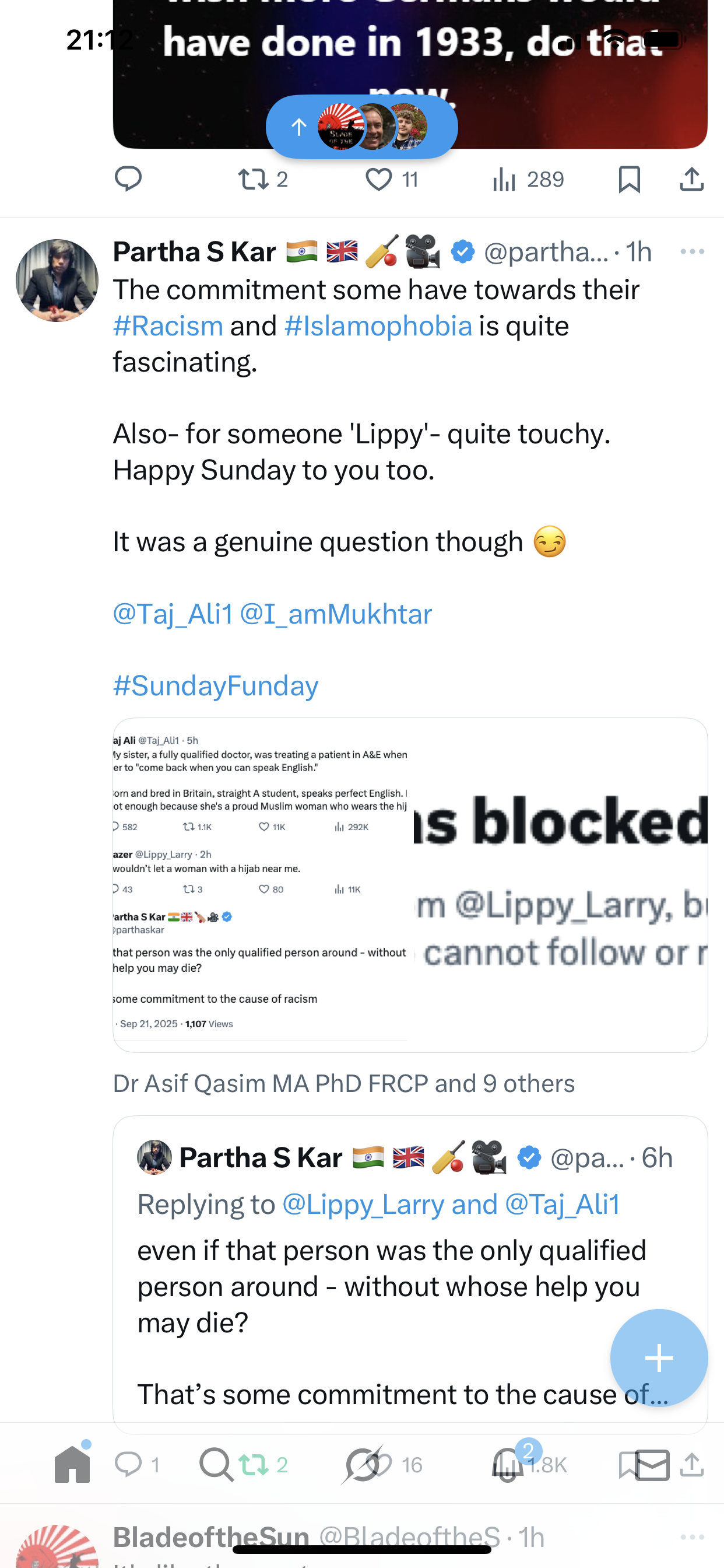Open the Messages envelope tab
The image size is (724, 1568).
click(652, 1465)
